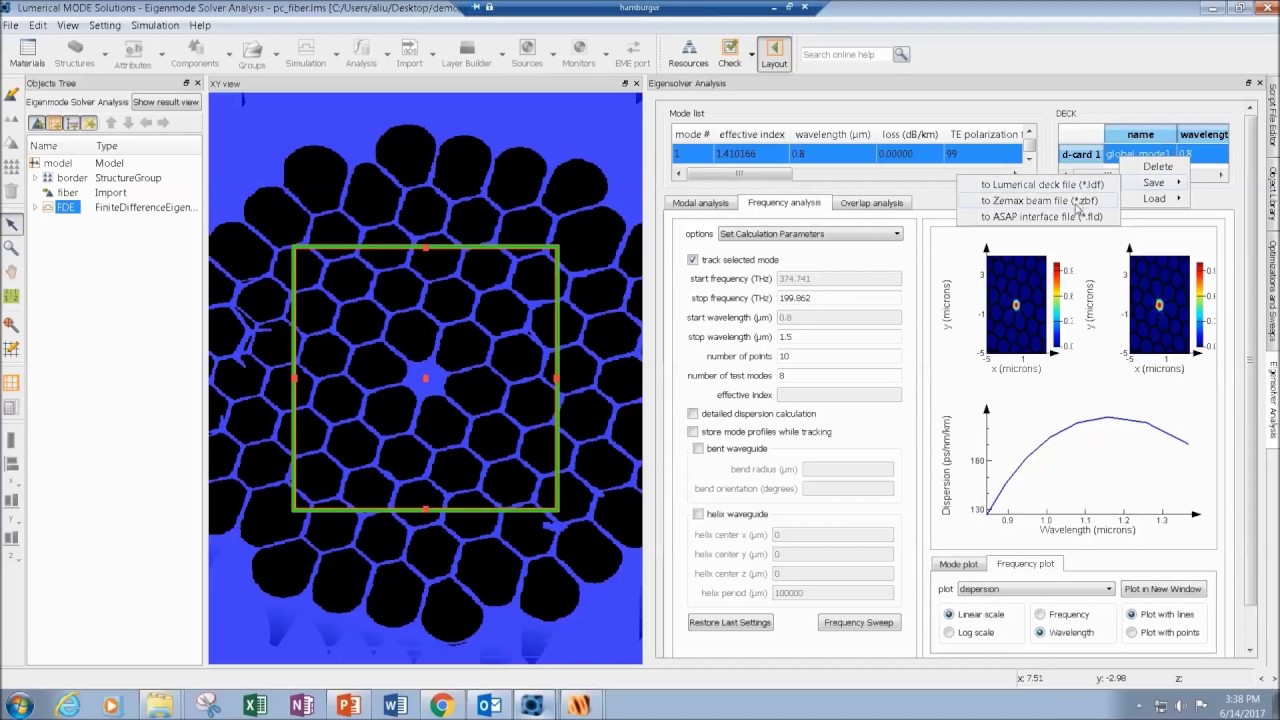1280x720 pixels.
Task: Click the EME port toolbar icon
Action: (632, 53)
